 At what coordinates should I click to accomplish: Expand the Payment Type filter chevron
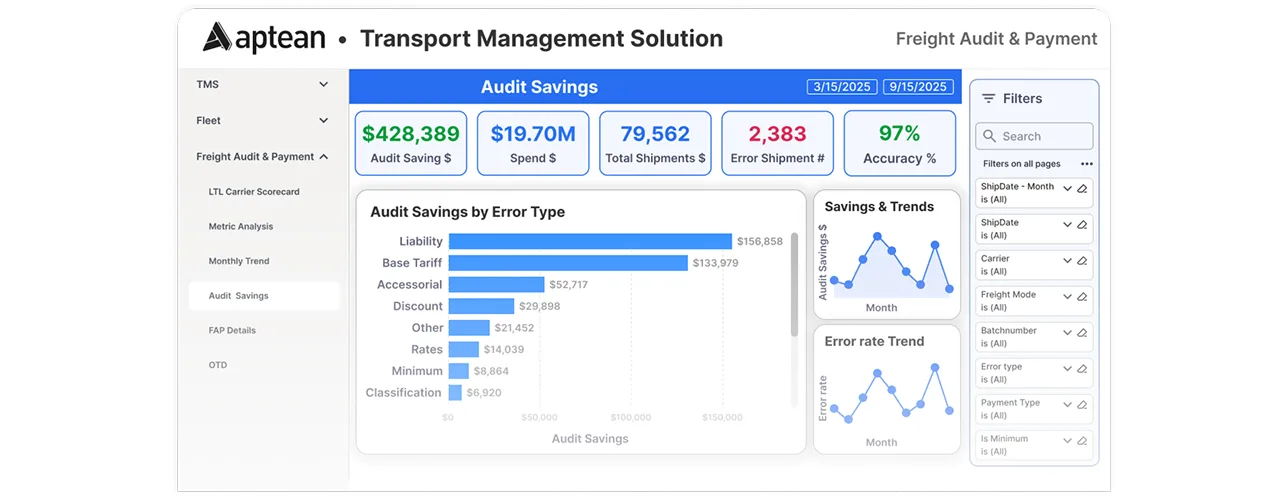tap(1067, 404)
